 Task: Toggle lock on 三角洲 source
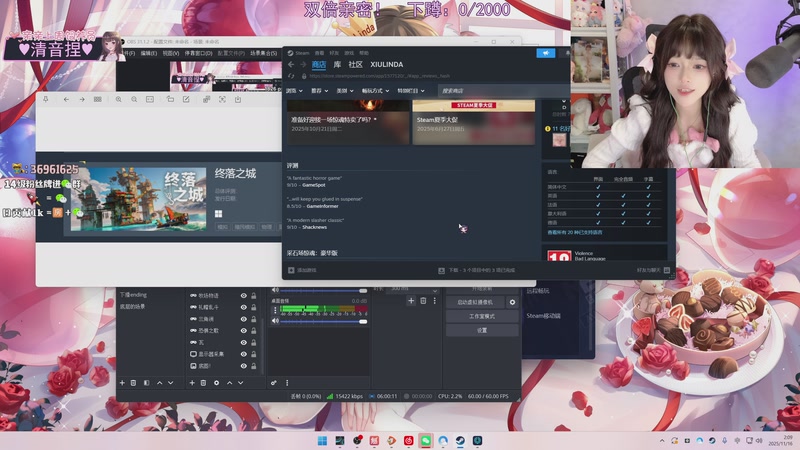[253, 319]
